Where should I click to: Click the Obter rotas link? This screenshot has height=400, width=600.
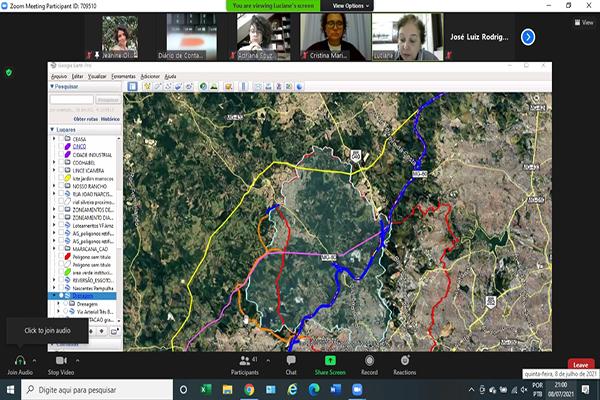tap(86, 119)
